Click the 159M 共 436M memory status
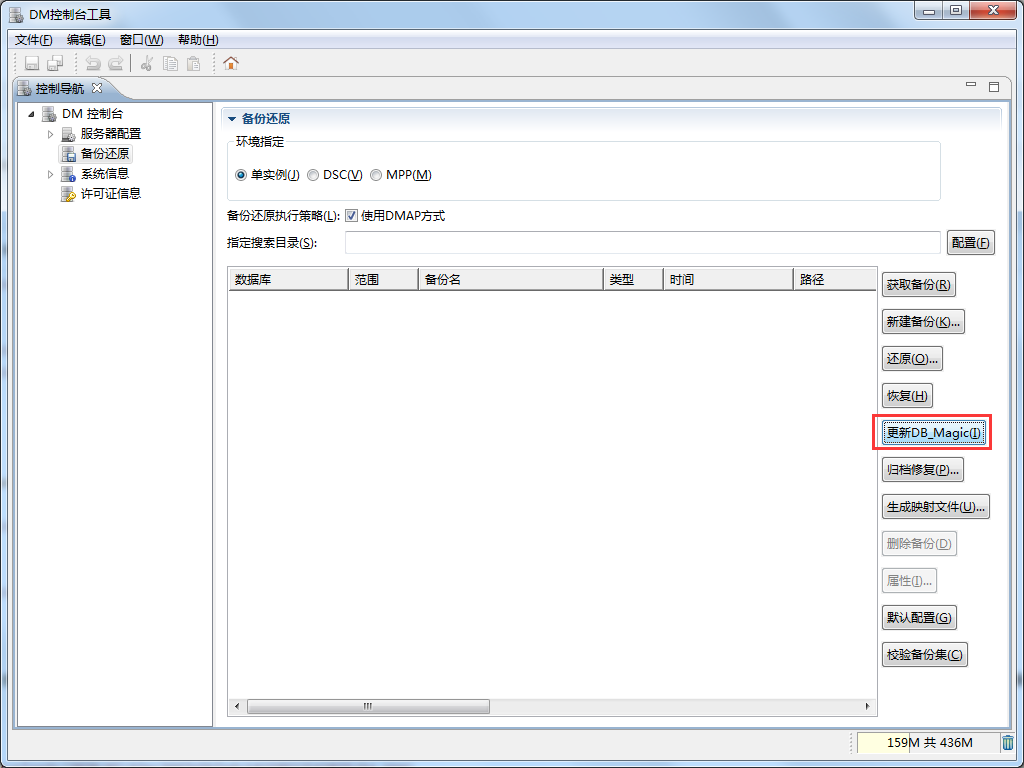 [x=929, y=743]
